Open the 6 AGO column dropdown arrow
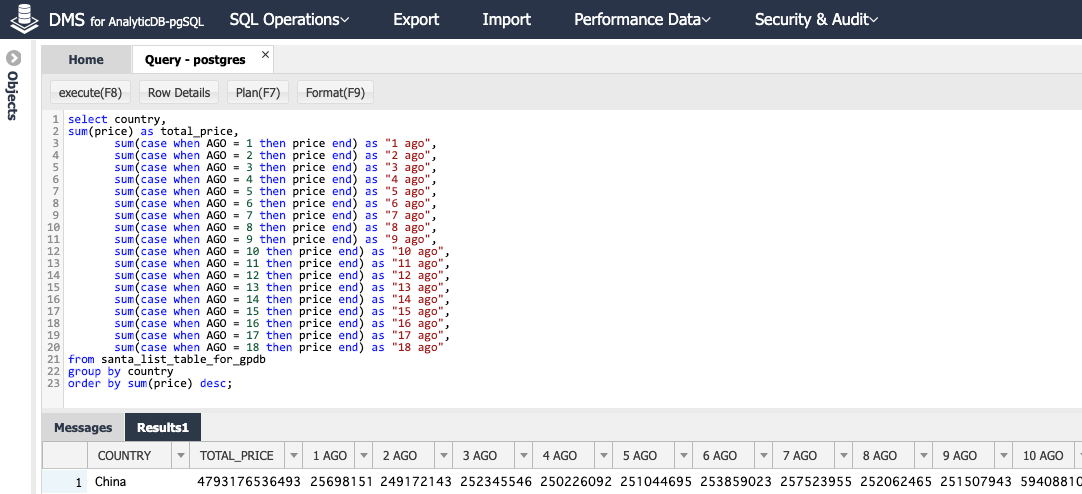 (x=764, y=456)
